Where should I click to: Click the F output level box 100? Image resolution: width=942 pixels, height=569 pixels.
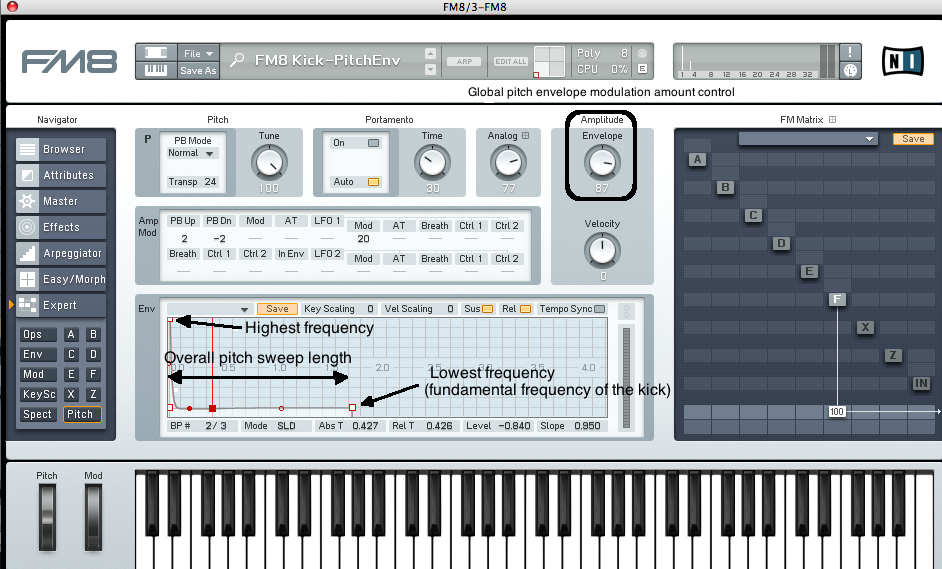[837, 412]
